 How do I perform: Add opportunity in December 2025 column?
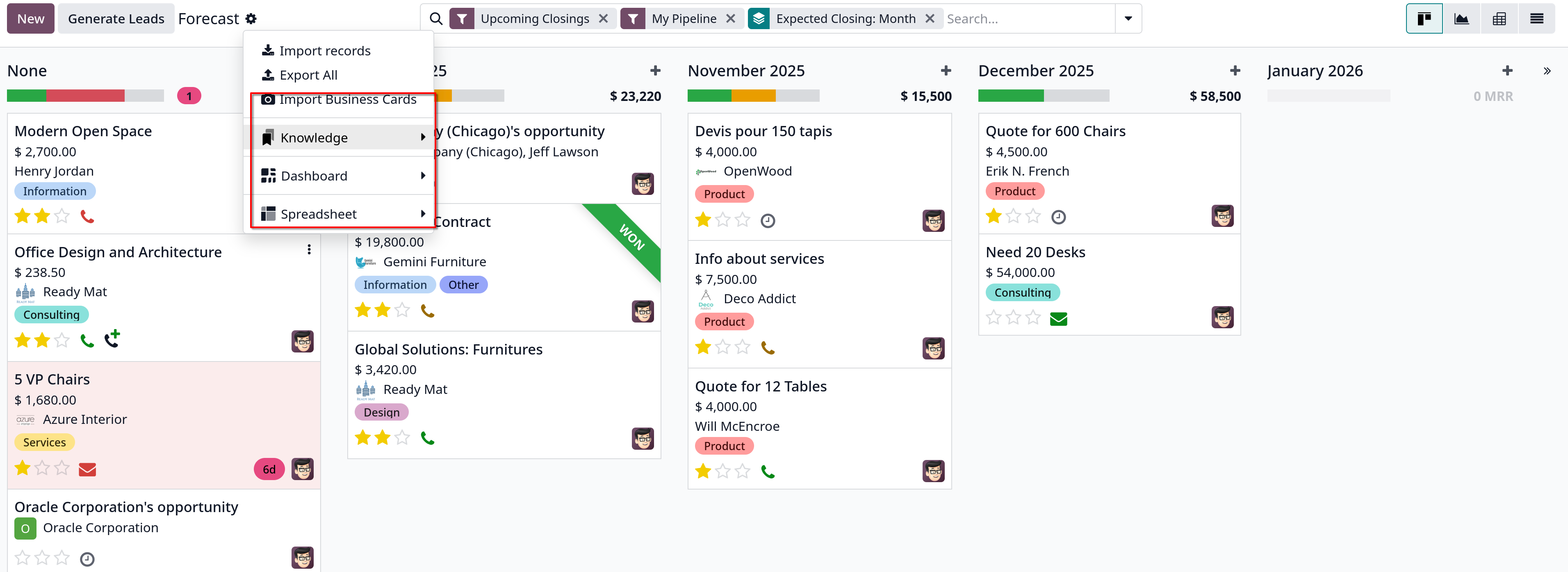coord(1235,71)
